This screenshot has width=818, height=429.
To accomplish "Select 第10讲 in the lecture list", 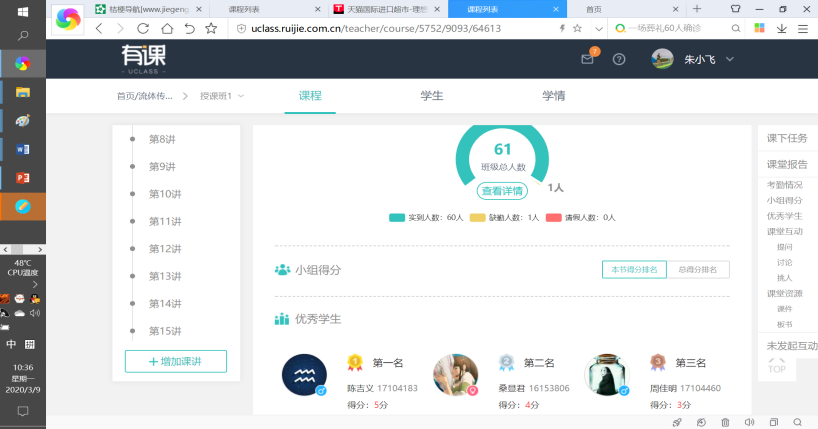I will point(165,194).
